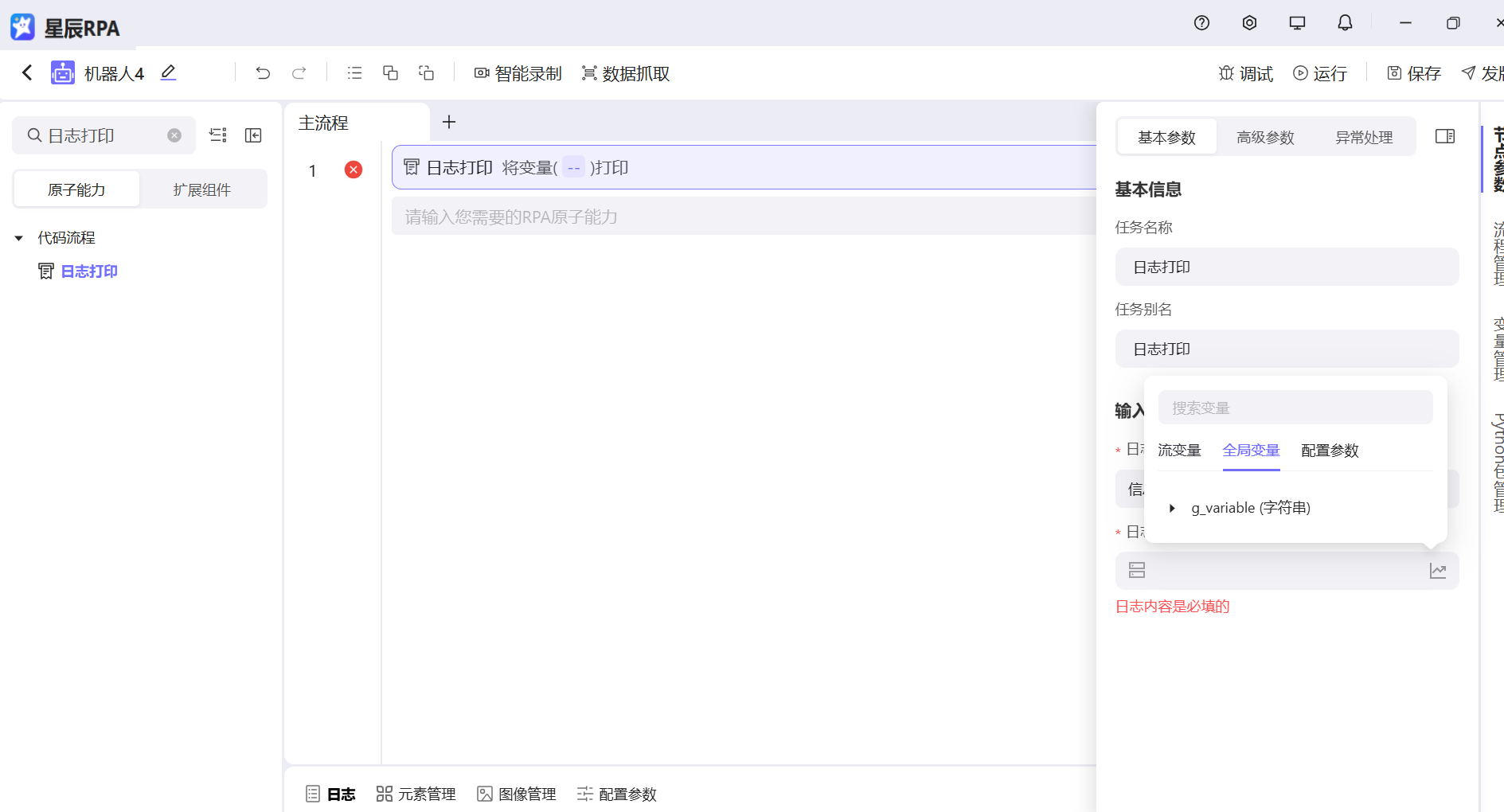The width and height of the screenshot is (1504, 812).
Task: Toggle the right panel layout icon
Action: [x=1444, y=136]
